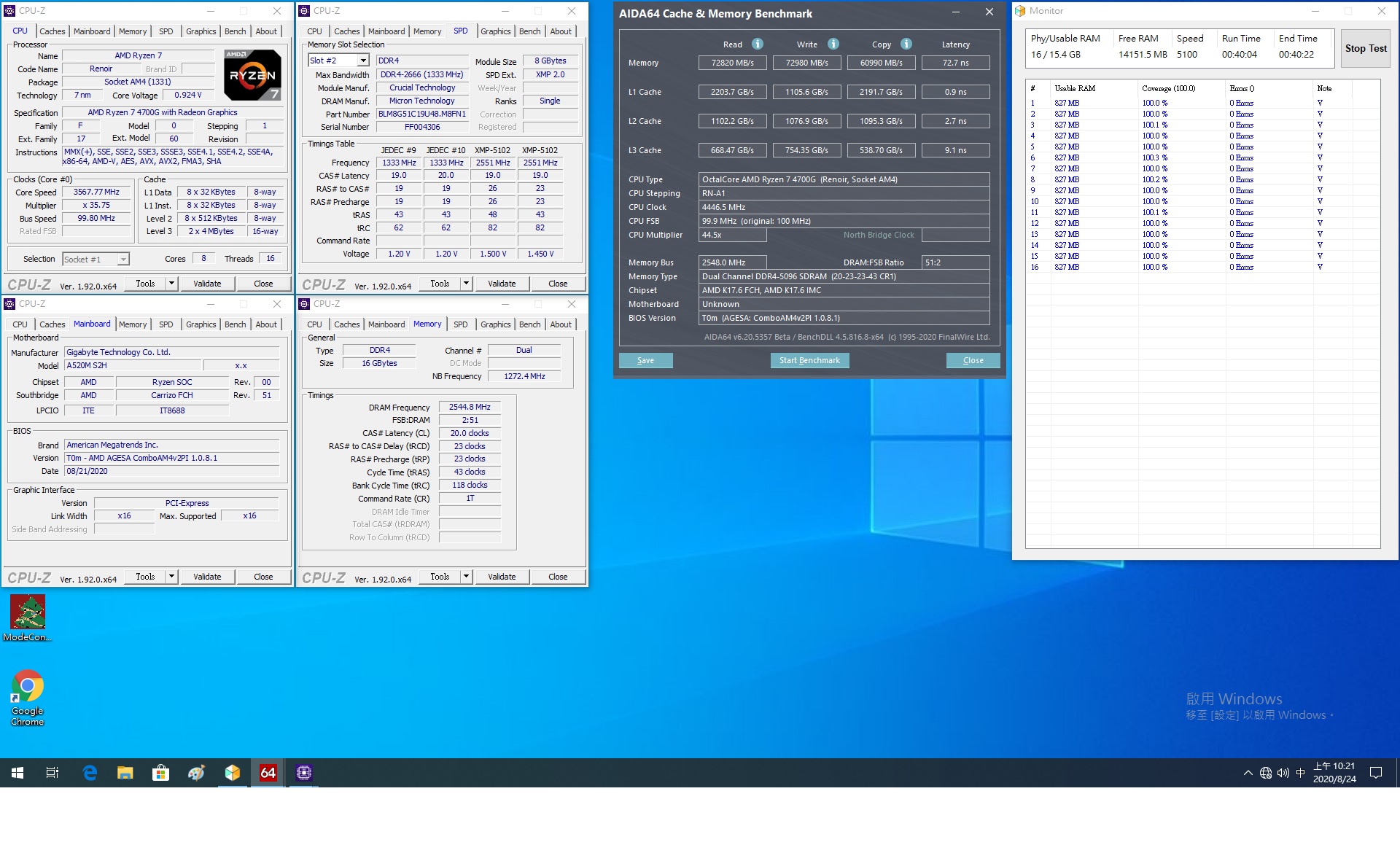Close the AIDA64 benchmark dialog button
1400x853 pixels.
tap(973, 360)
